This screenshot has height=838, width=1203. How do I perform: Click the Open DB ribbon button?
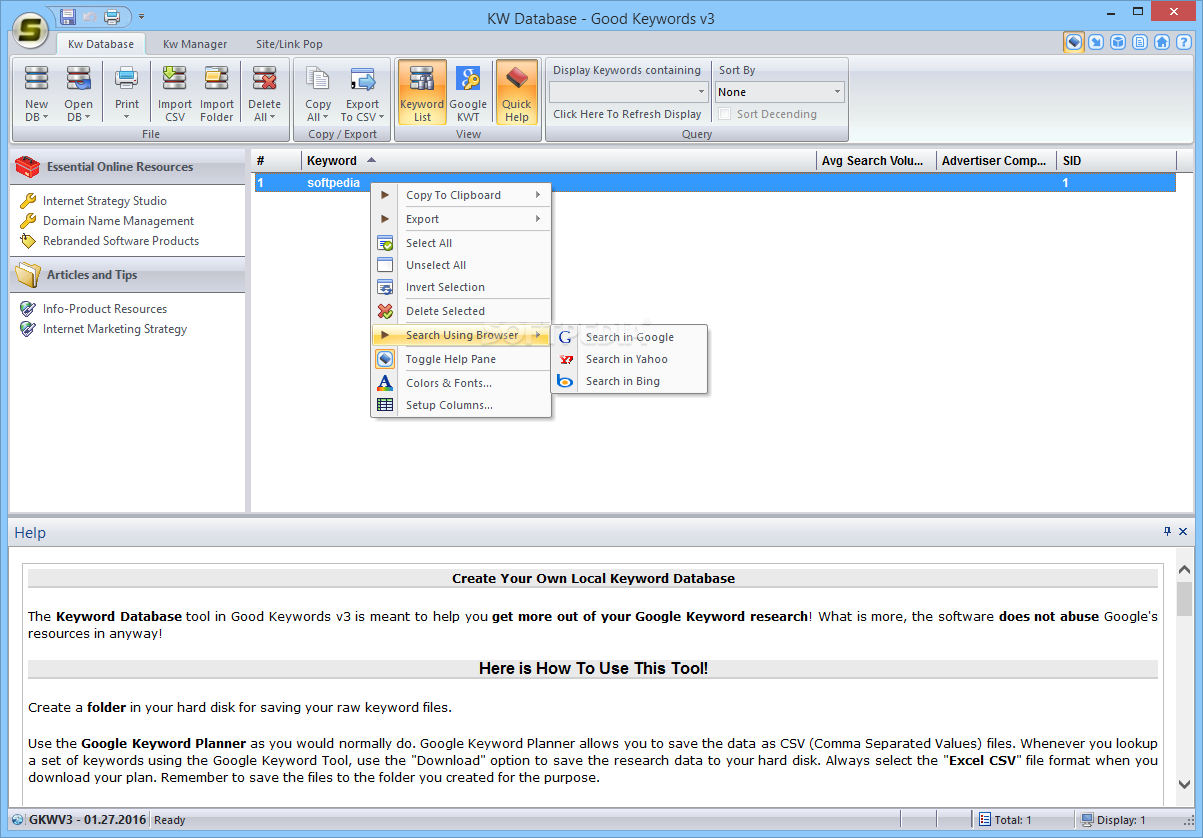78,93
